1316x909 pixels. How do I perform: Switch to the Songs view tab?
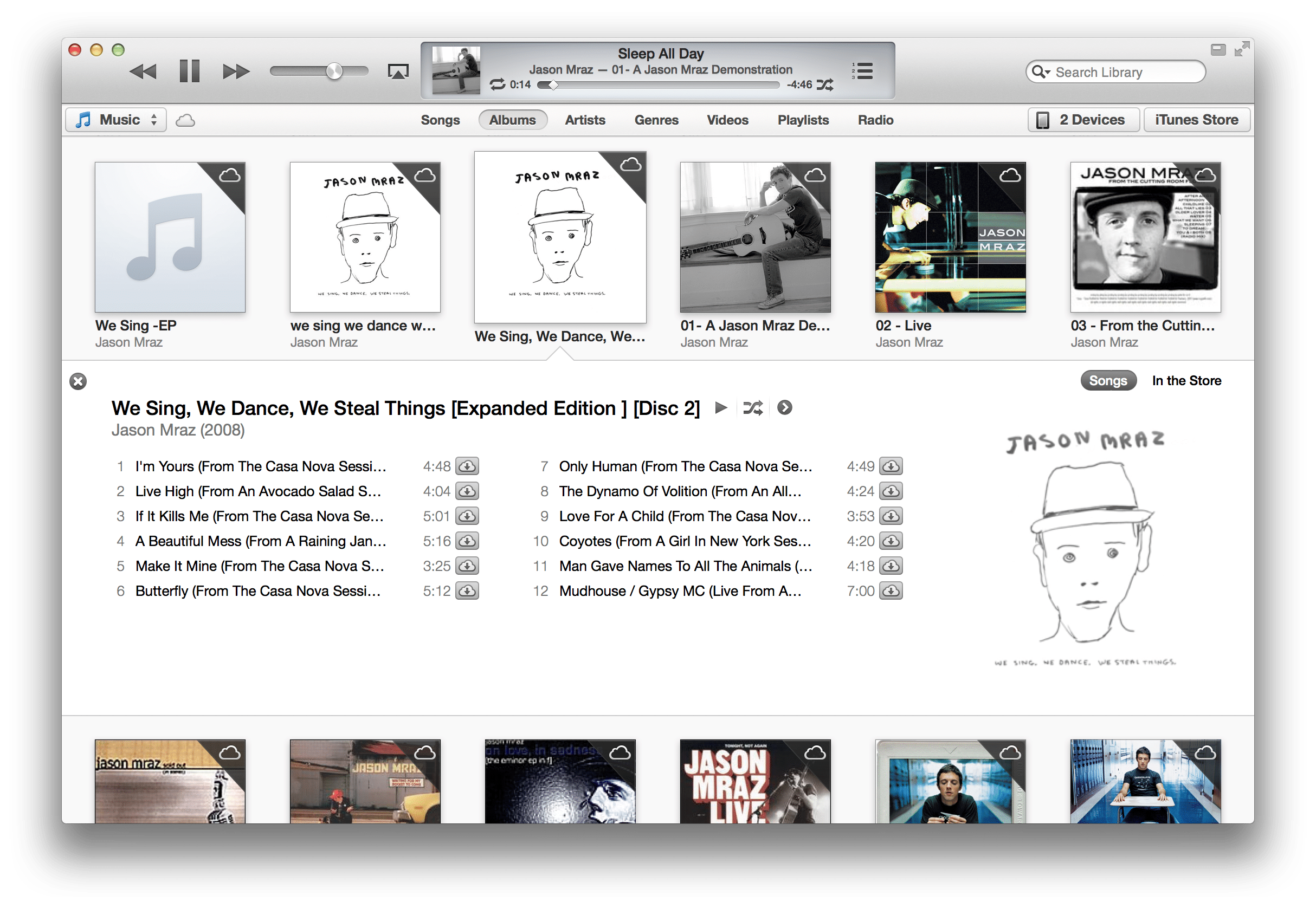(440, 120)
